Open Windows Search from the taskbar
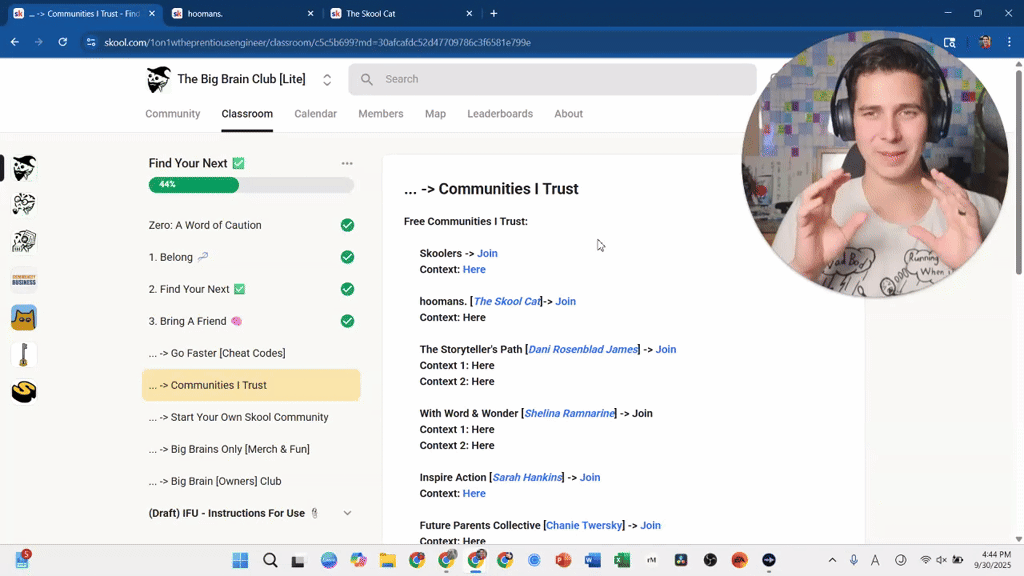Image resolution: width=1024 pixels, height=576 pixels. click(270, 560)
